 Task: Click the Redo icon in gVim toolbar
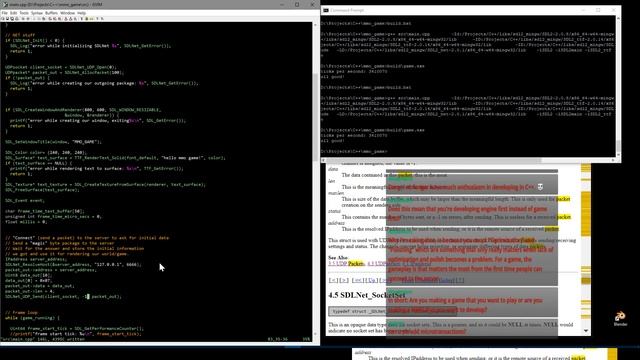pyautogui.click(x=28, y=19)
